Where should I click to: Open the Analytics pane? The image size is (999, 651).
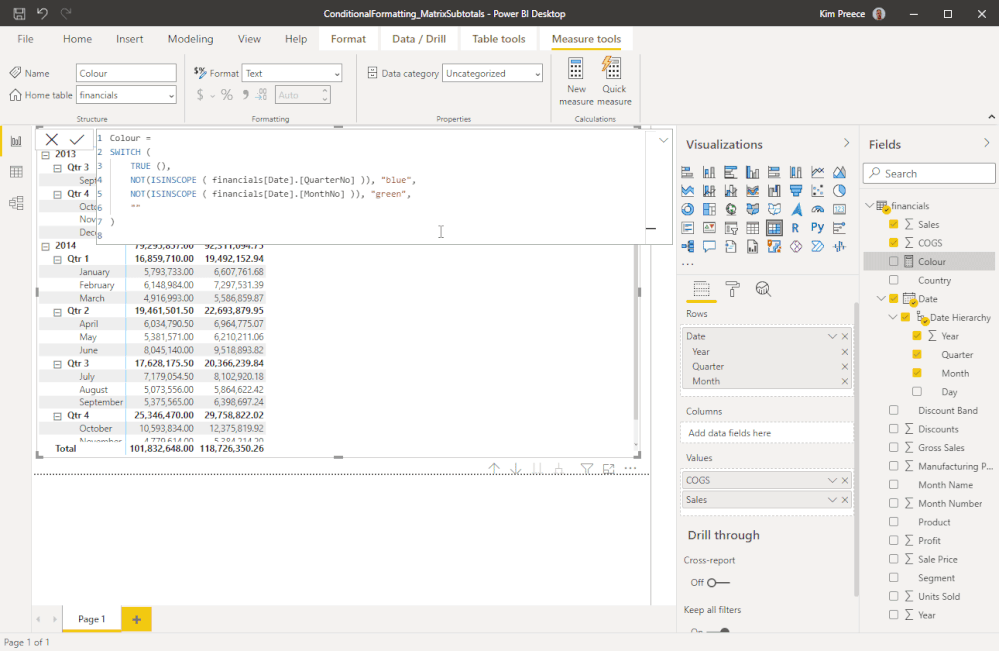(x=763, y=289)
